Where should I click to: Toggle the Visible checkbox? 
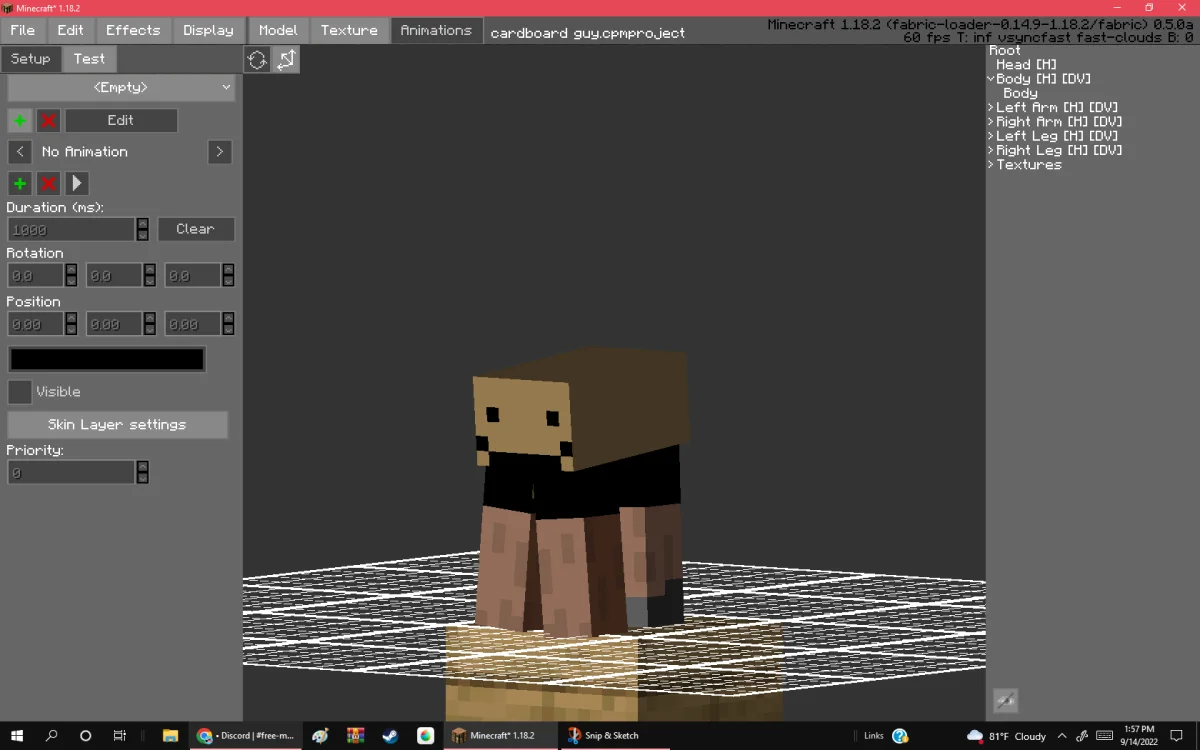19,392
